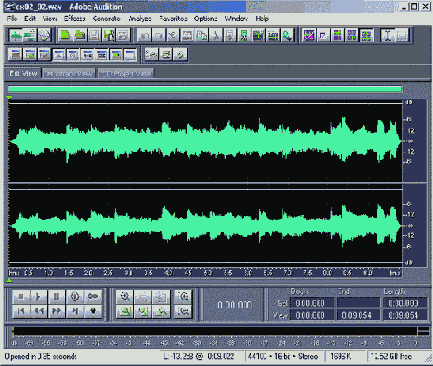433x366 pixels.
Task: Click the Save floppy disk toolbar icon
Action: point(94,35)
